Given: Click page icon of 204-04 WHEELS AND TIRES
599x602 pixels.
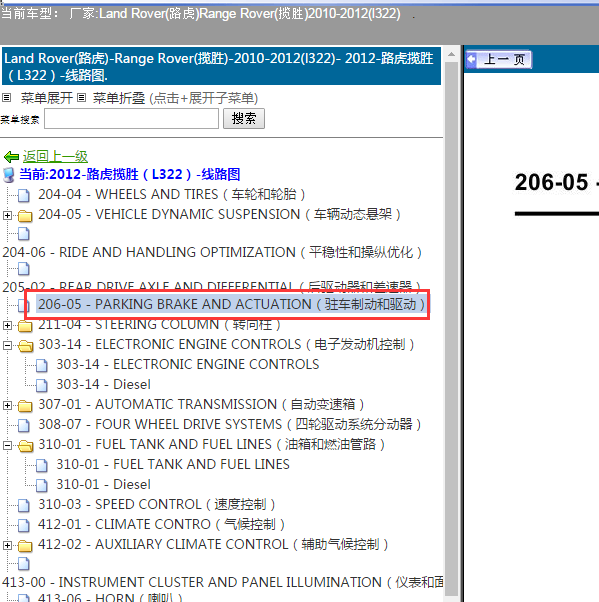Looking at the screenshot, I should pyautogui.click(x=24, y=195).
